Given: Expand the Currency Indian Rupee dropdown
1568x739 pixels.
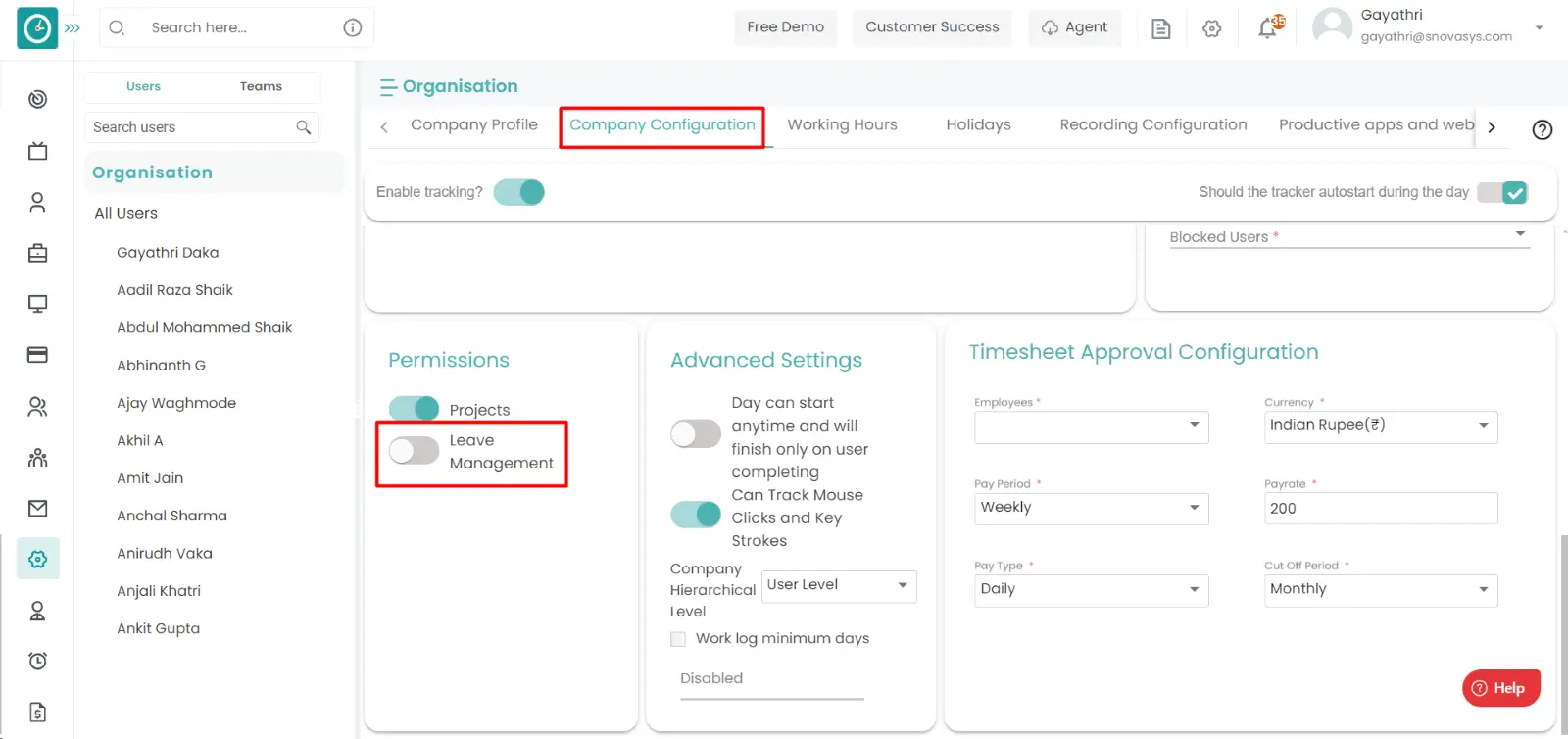Looking at the screenshot, I should pyautogui.click(x=1381, y=426).
